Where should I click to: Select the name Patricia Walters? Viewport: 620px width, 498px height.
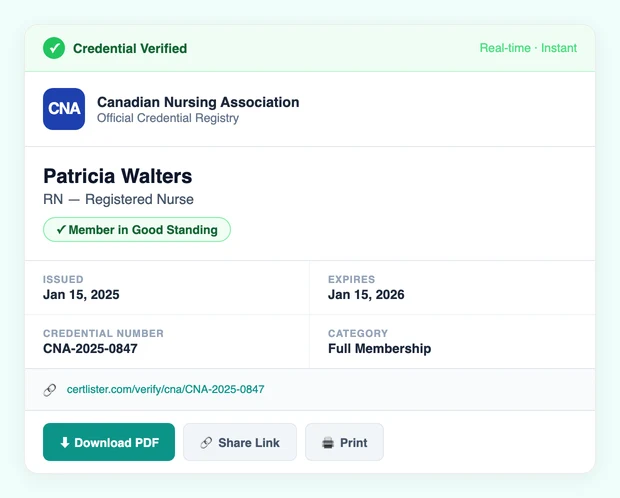coord(117,176)
